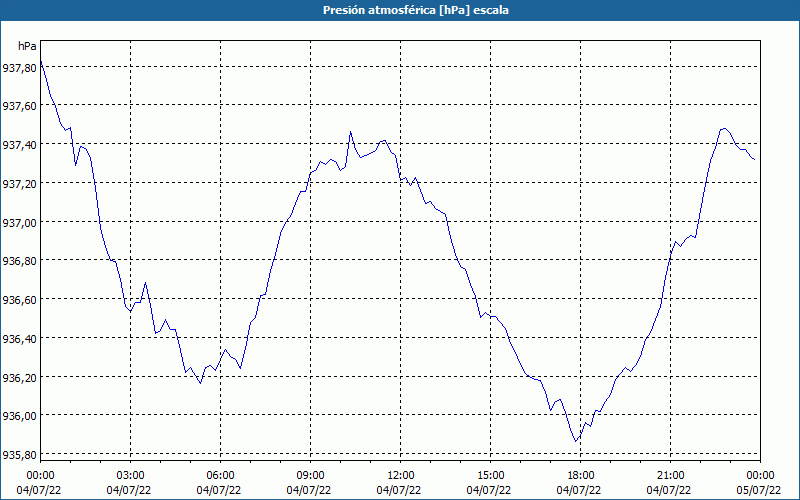Click the 00:00 time label dated 04/07/22

coord(40,476)
